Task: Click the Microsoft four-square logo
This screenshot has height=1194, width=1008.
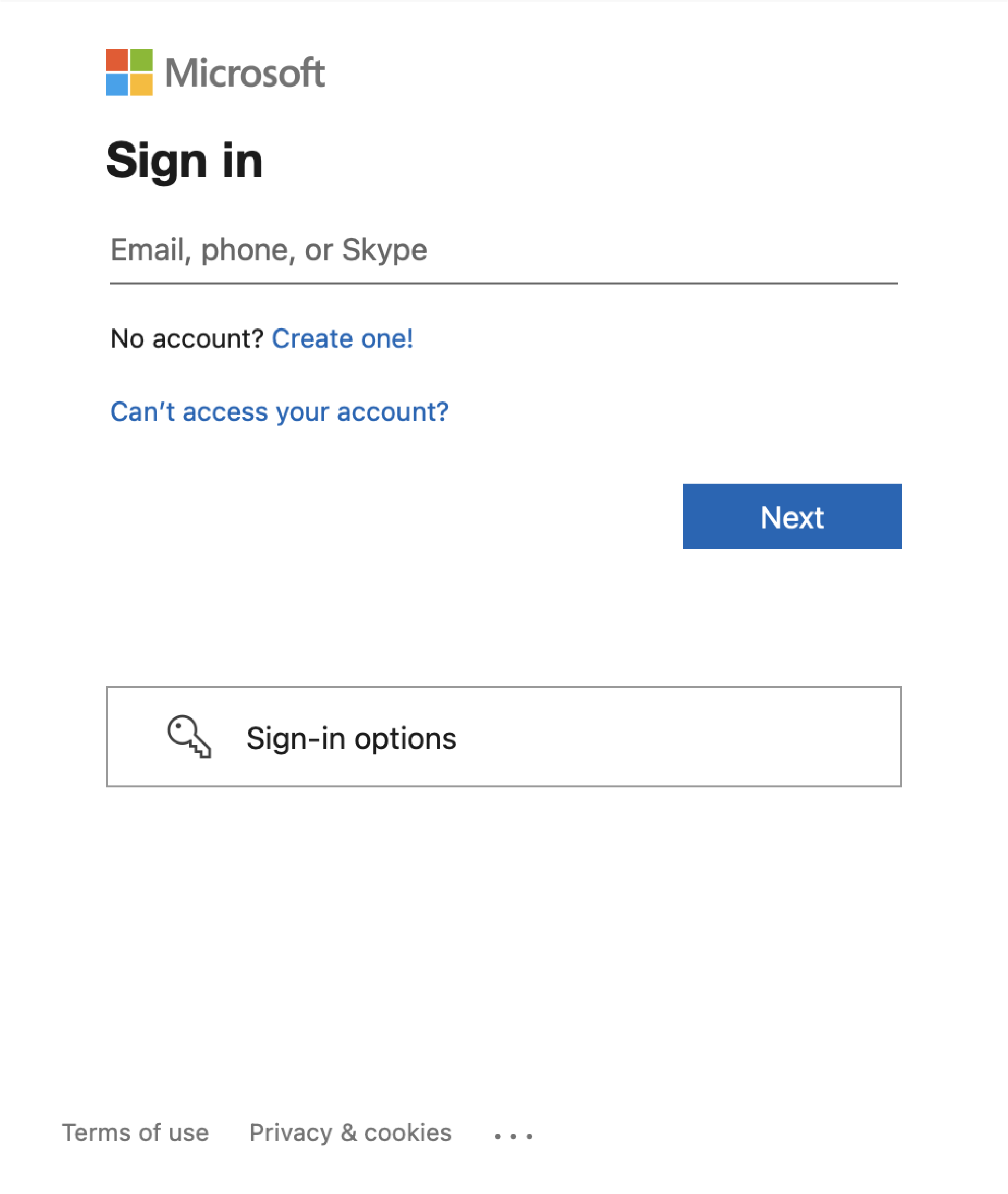Action: point(129,72)
